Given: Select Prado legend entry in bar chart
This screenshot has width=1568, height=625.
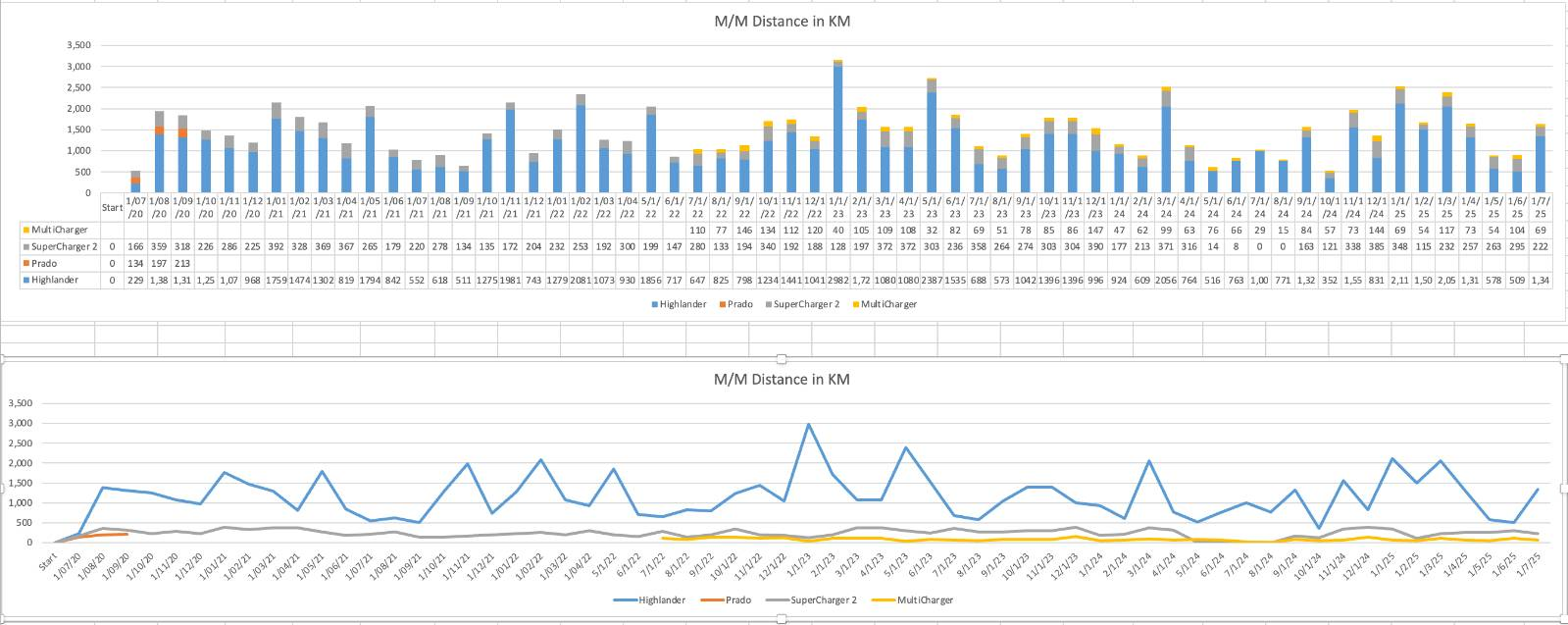Looking at the screenshot, I should coord(739,304).
